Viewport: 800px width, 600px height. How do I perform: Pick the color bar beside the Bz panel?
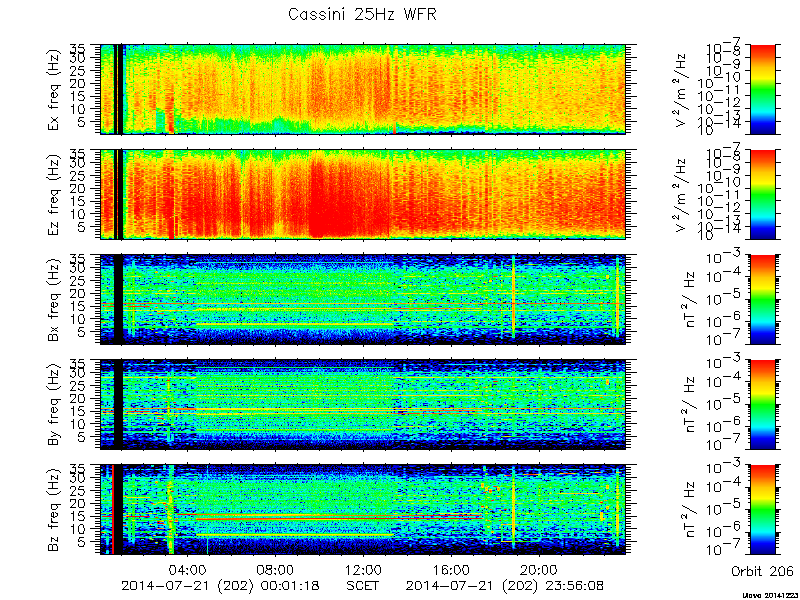click(762, 510)
